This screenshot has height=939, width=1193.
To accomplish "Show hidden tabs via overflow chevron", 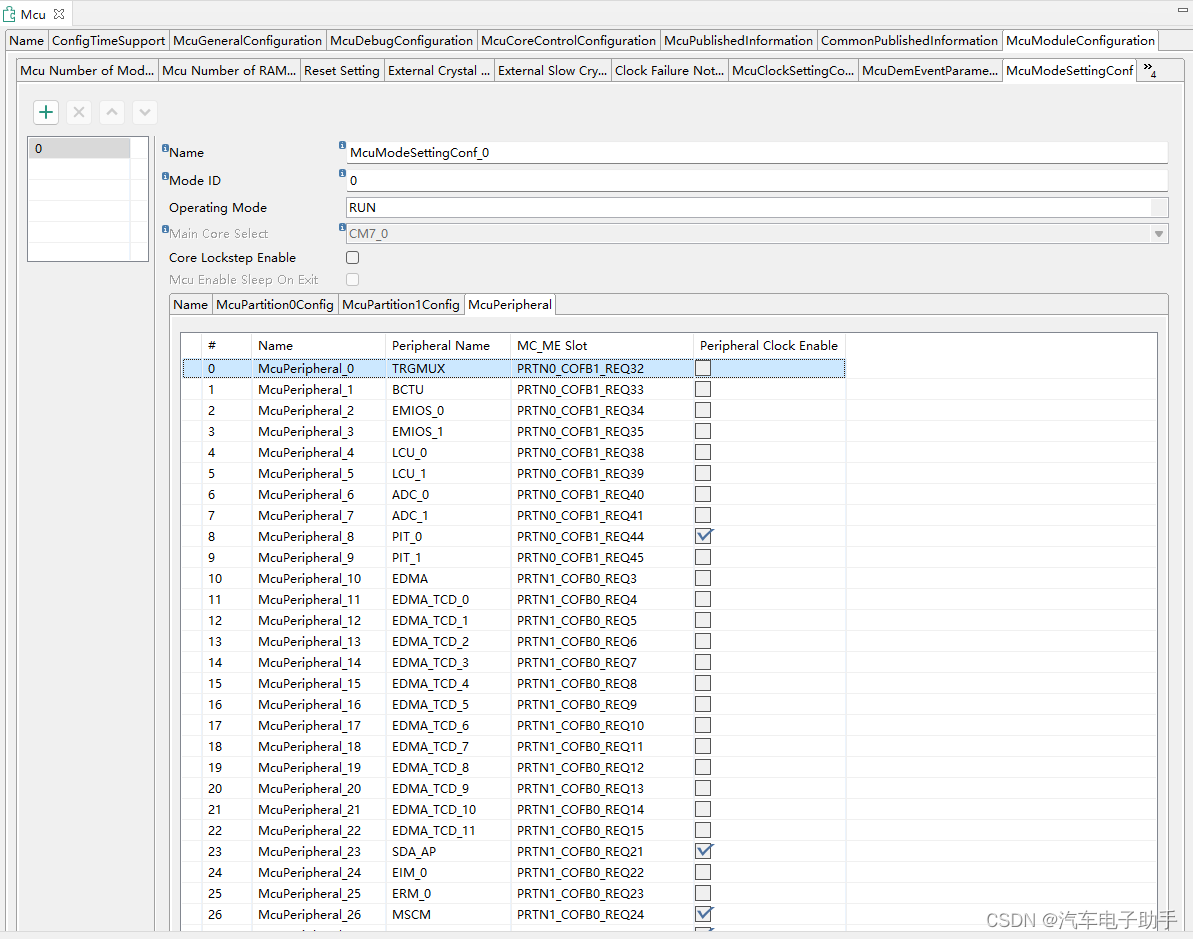I will [x=1150, y=70].
